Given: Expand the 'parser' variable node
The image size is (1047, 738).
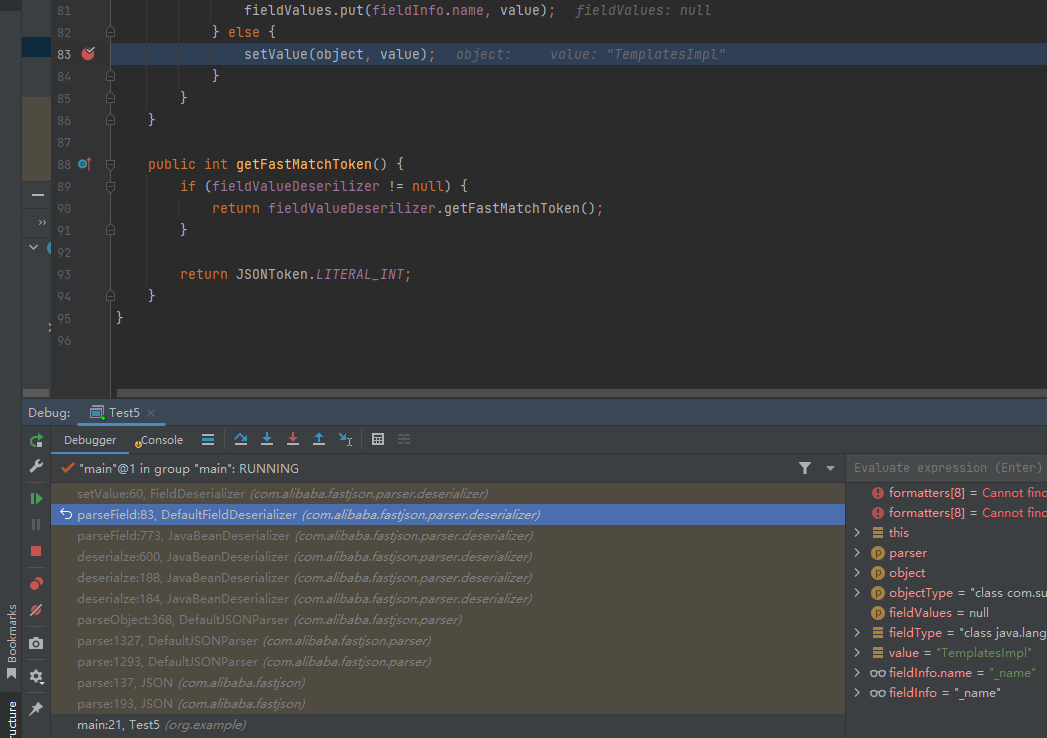Looking at the screenshot, I should tap(857, 552).
